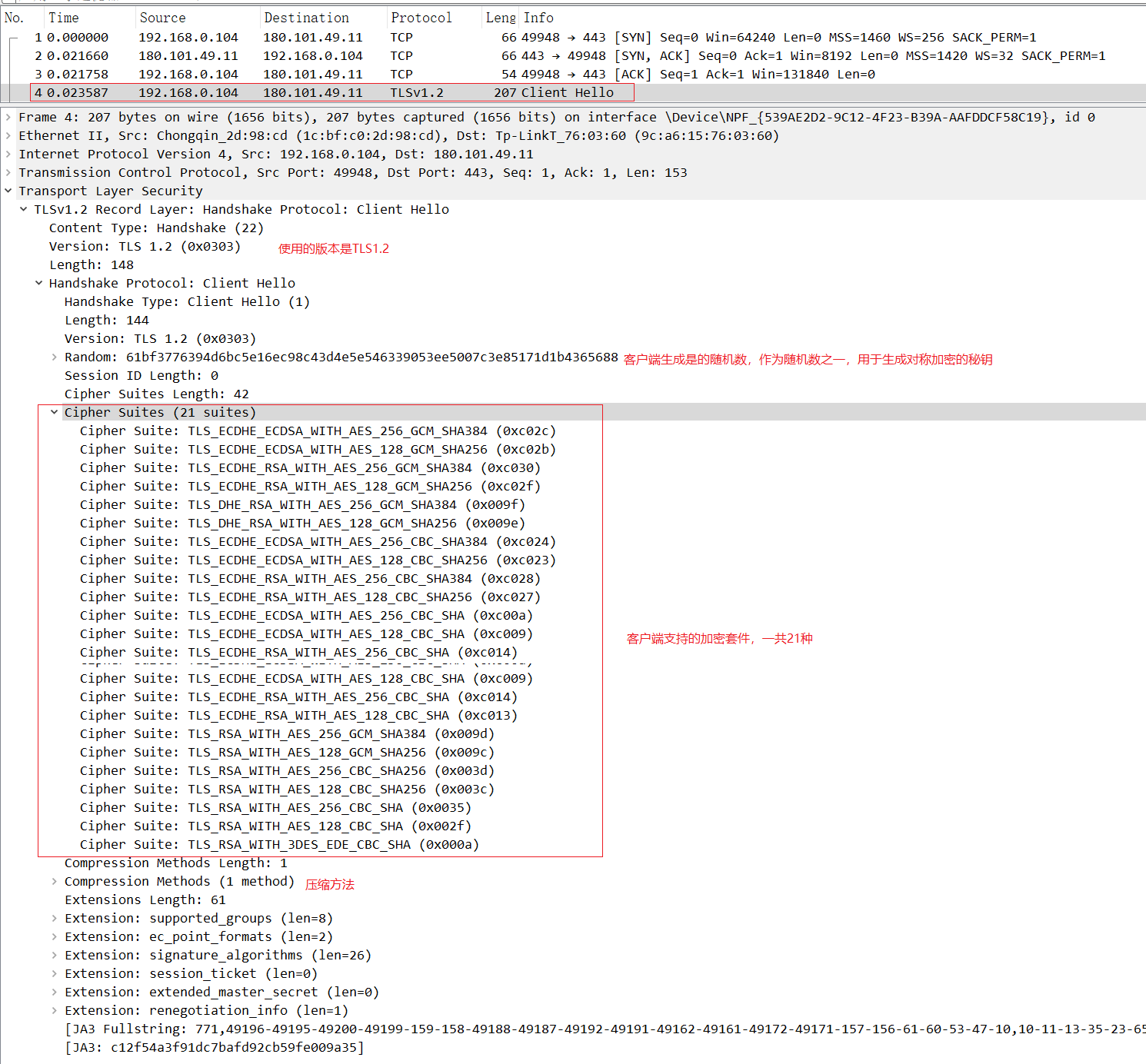The image size is (1146, 1064).
Task: Expand the Frame 4 details row
Action: click(x=8, y=118)
